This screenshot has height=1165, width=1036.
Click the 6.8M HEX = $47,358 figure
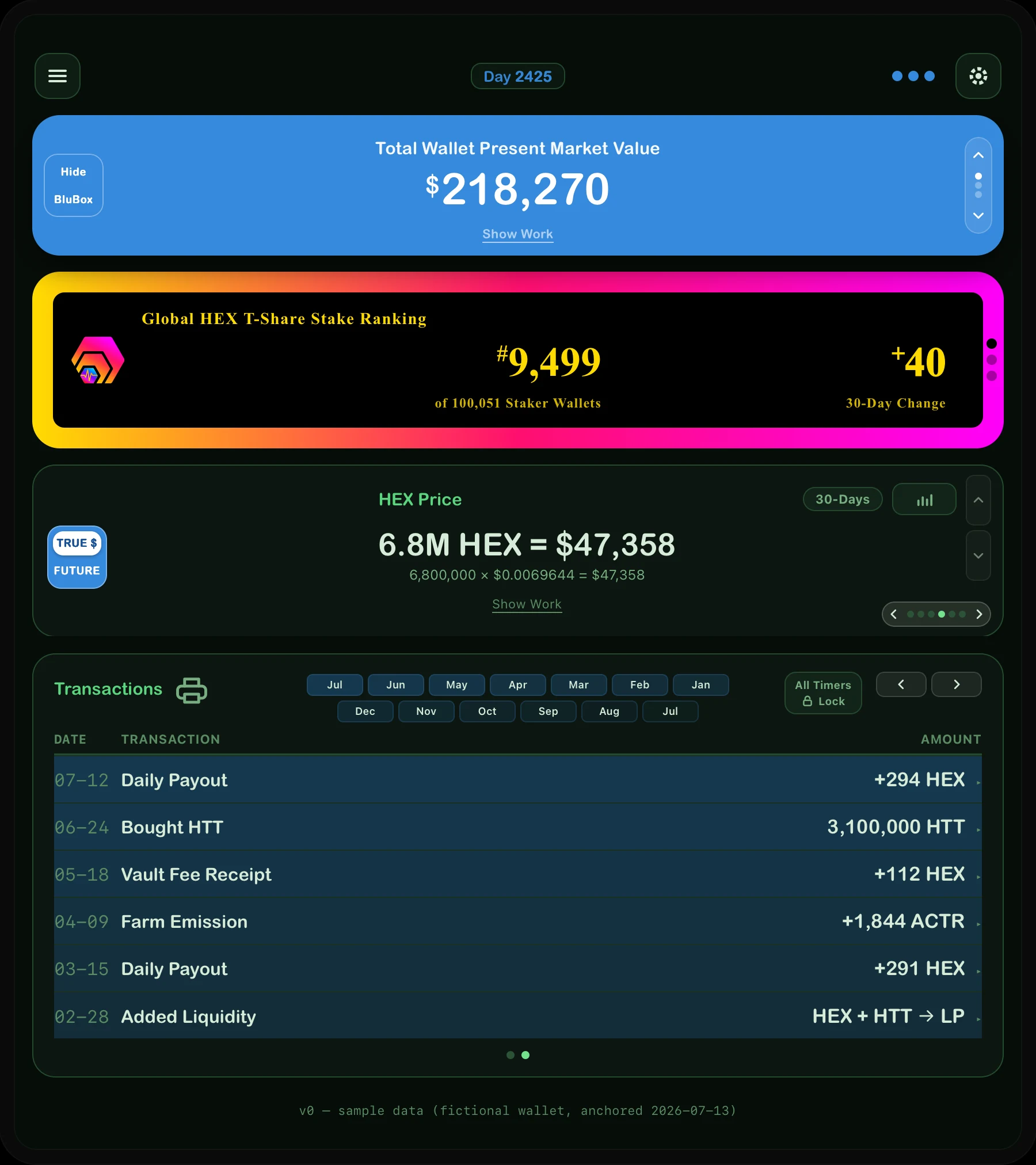click(527, 545)
